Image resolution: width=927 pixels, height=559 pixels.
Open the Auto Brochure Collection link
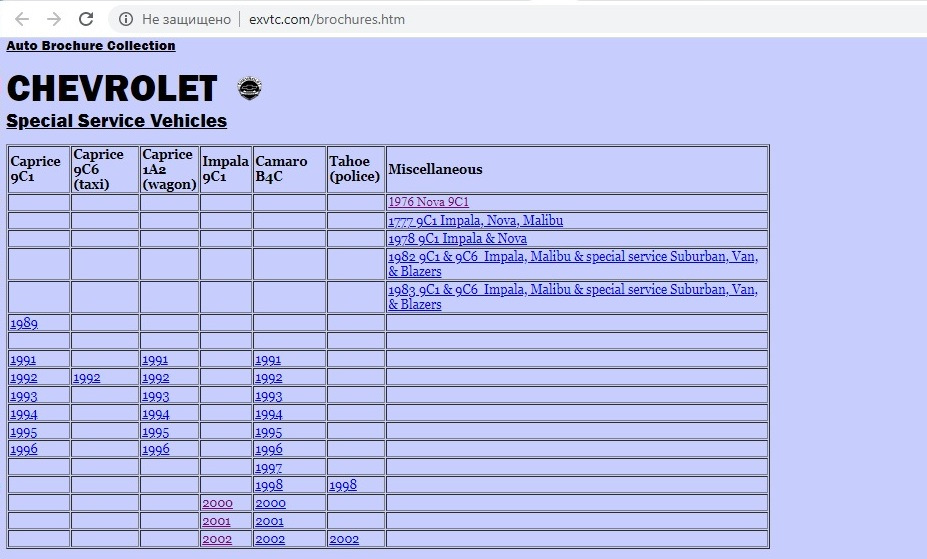pyautogui.click(x=91, y=46)
